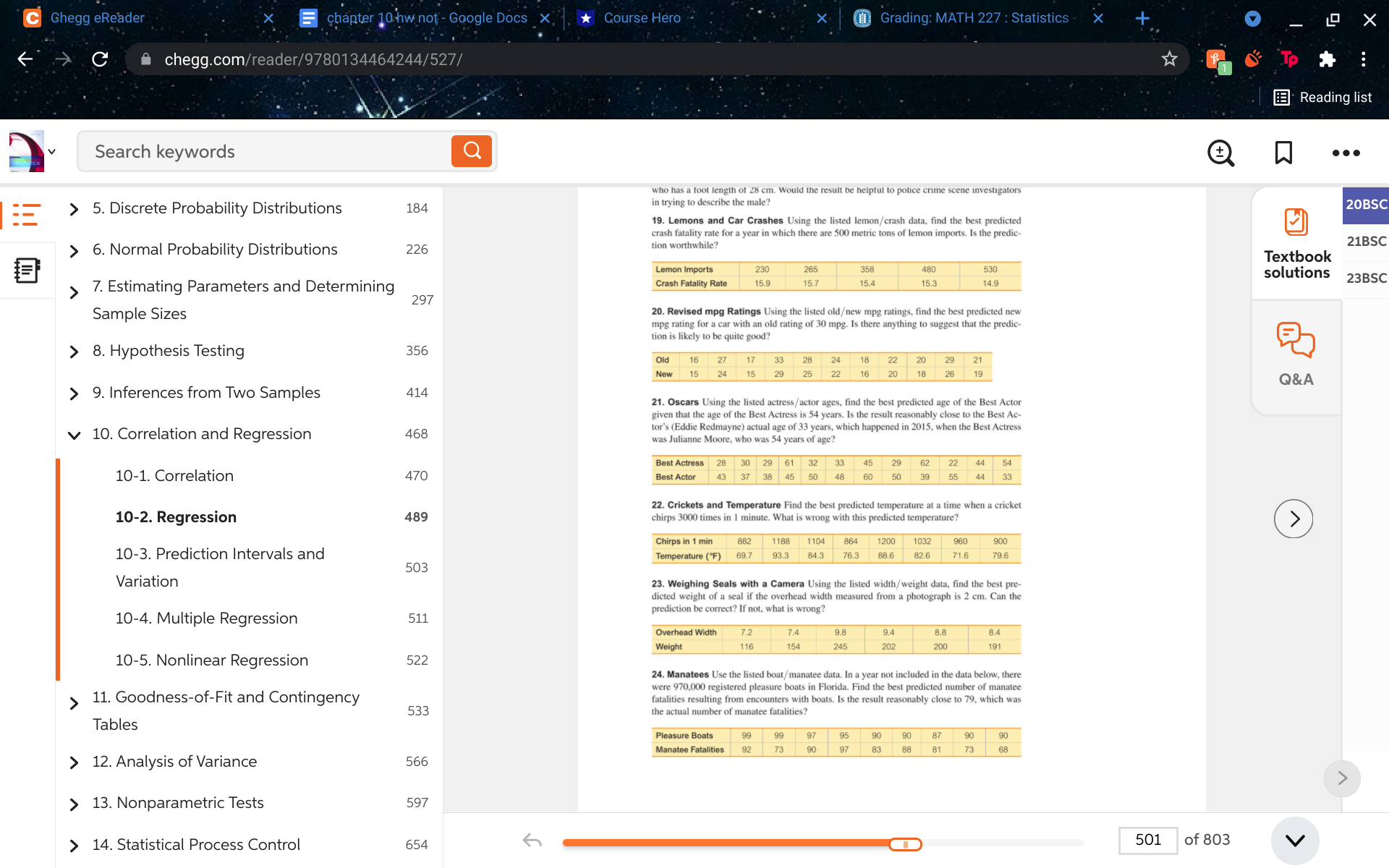1389x868 pixels.
Task: Open the three-dot more options menu
Action: [1346, 153]
